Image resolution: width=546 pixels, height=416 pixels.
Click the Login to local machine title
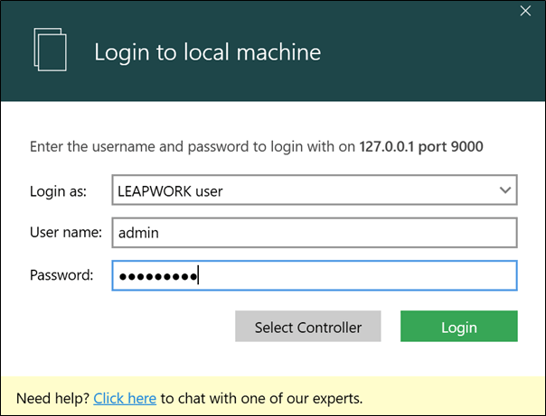(208, 52)
